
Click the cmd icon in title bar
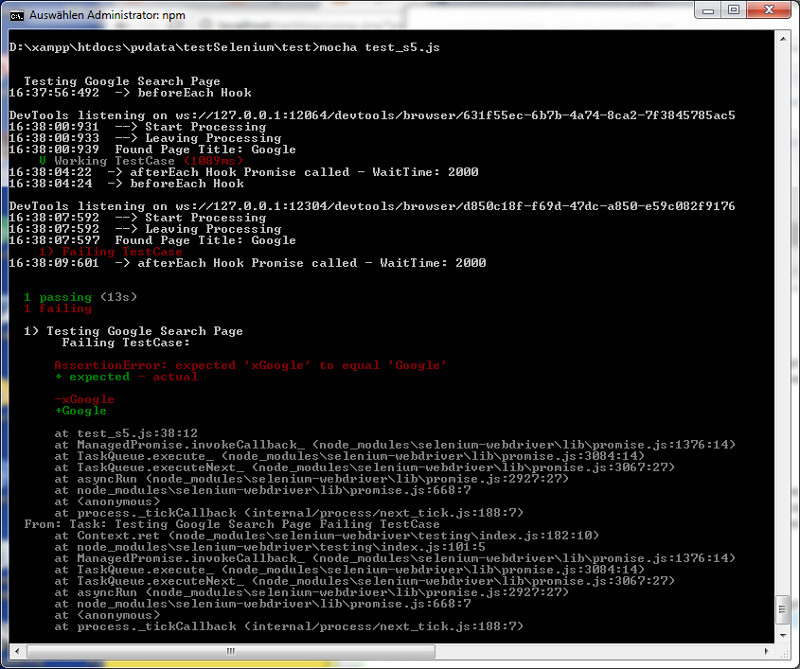[x=17, y=16]
